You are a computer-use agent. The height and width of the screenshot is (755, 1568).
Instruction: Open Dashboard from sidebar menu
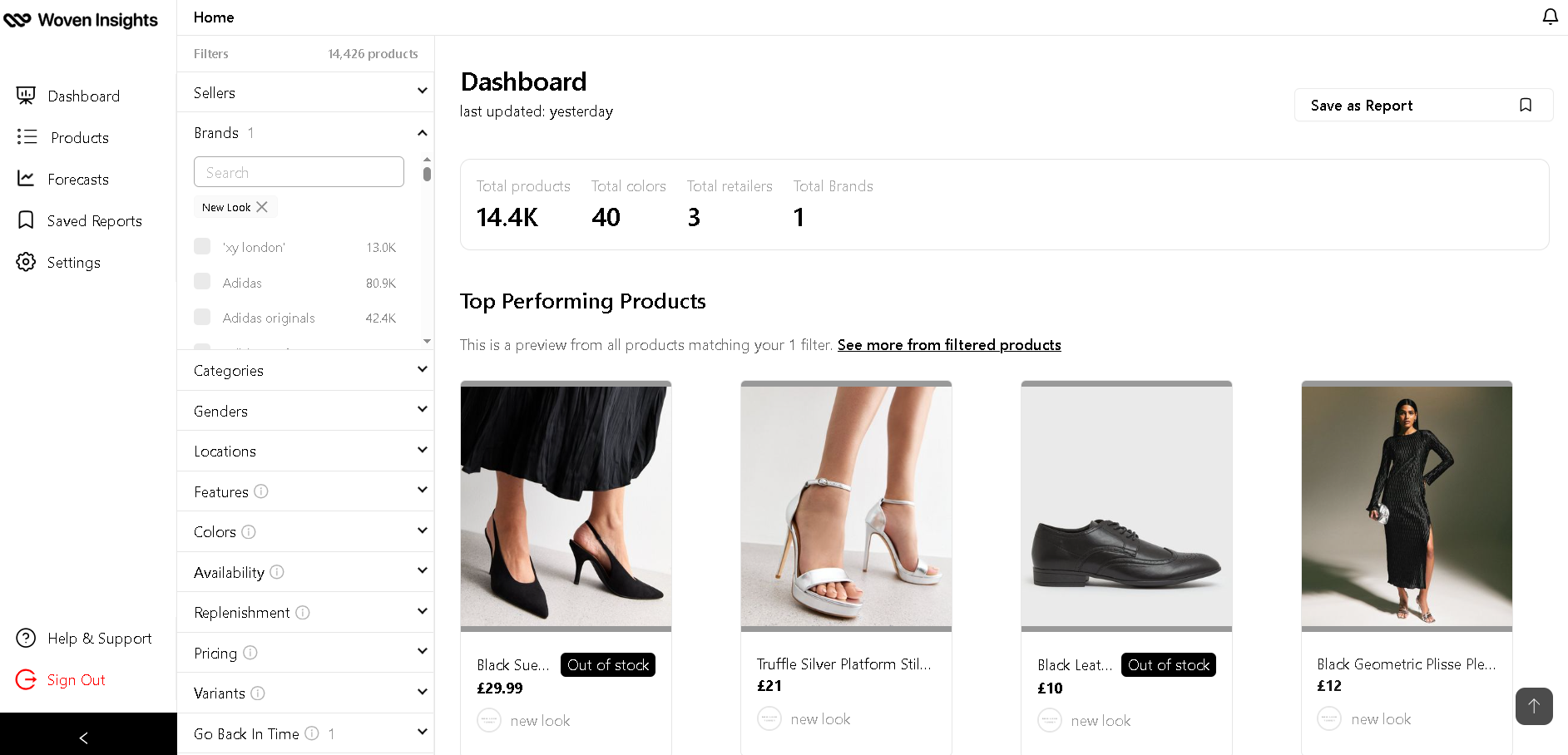coord(83,96)
